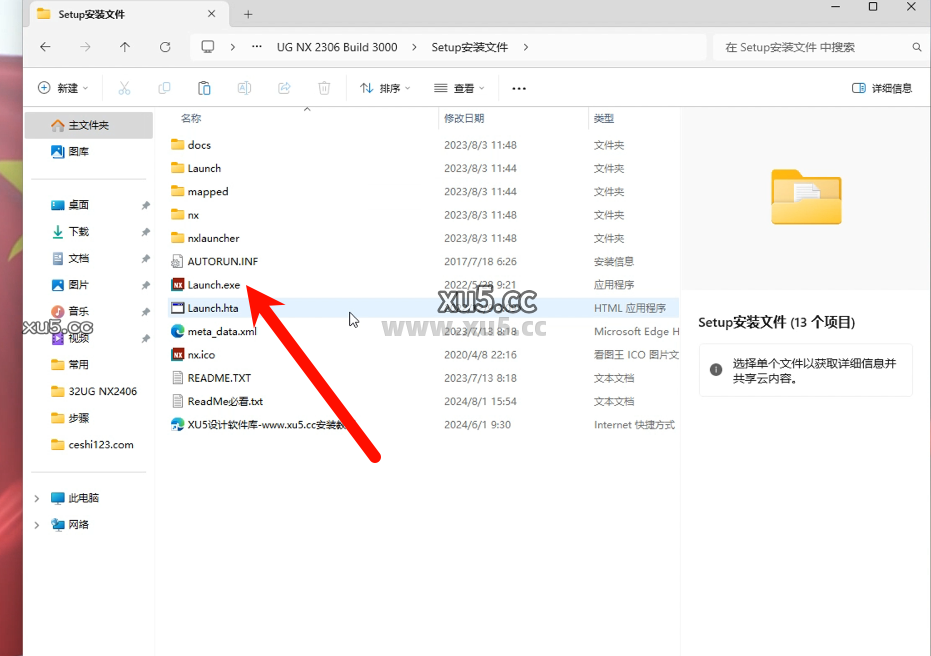This screenshot has width=931, height=656.
Task: Expand the 此电脑 tree node
Action: pyautogui.click(x=37, y=497)
